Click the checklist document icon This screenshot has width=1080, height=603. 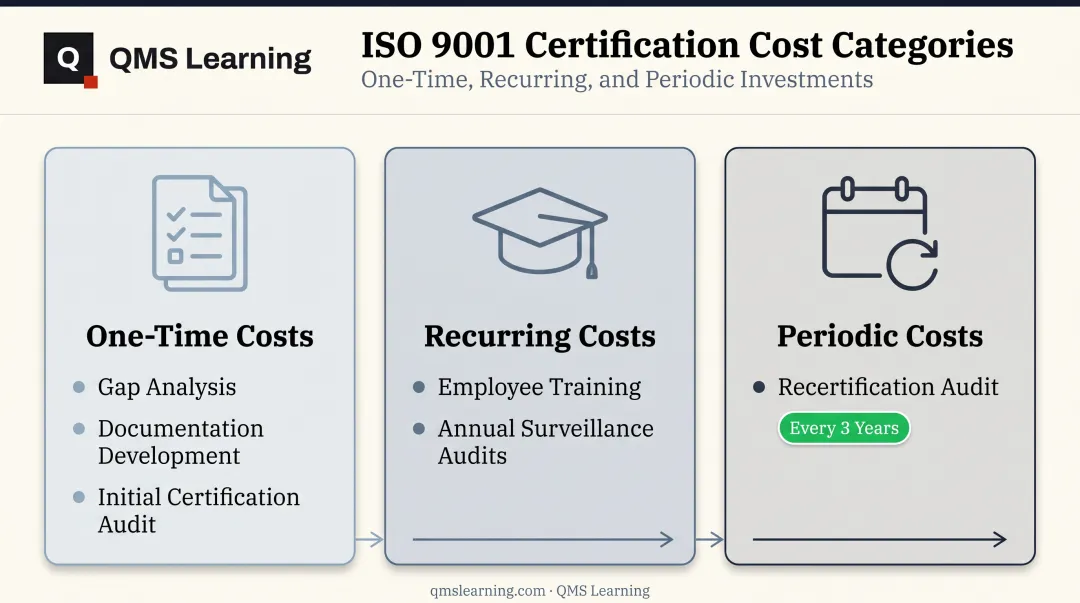point(200,233)
